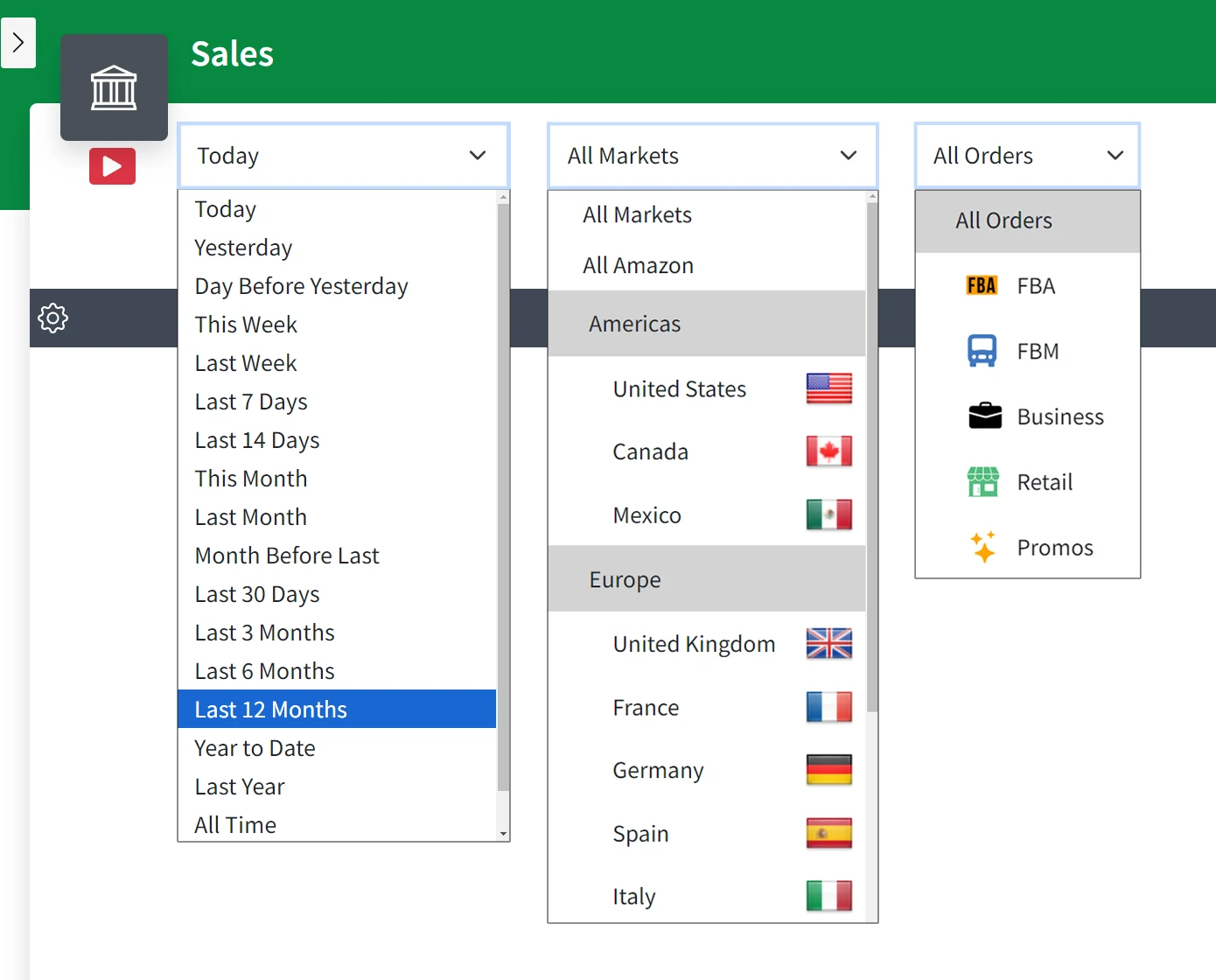Click the date list scrollbar
Image resolution: width=1216 pixels, height=980 pixels.
[x=503, y=497]
